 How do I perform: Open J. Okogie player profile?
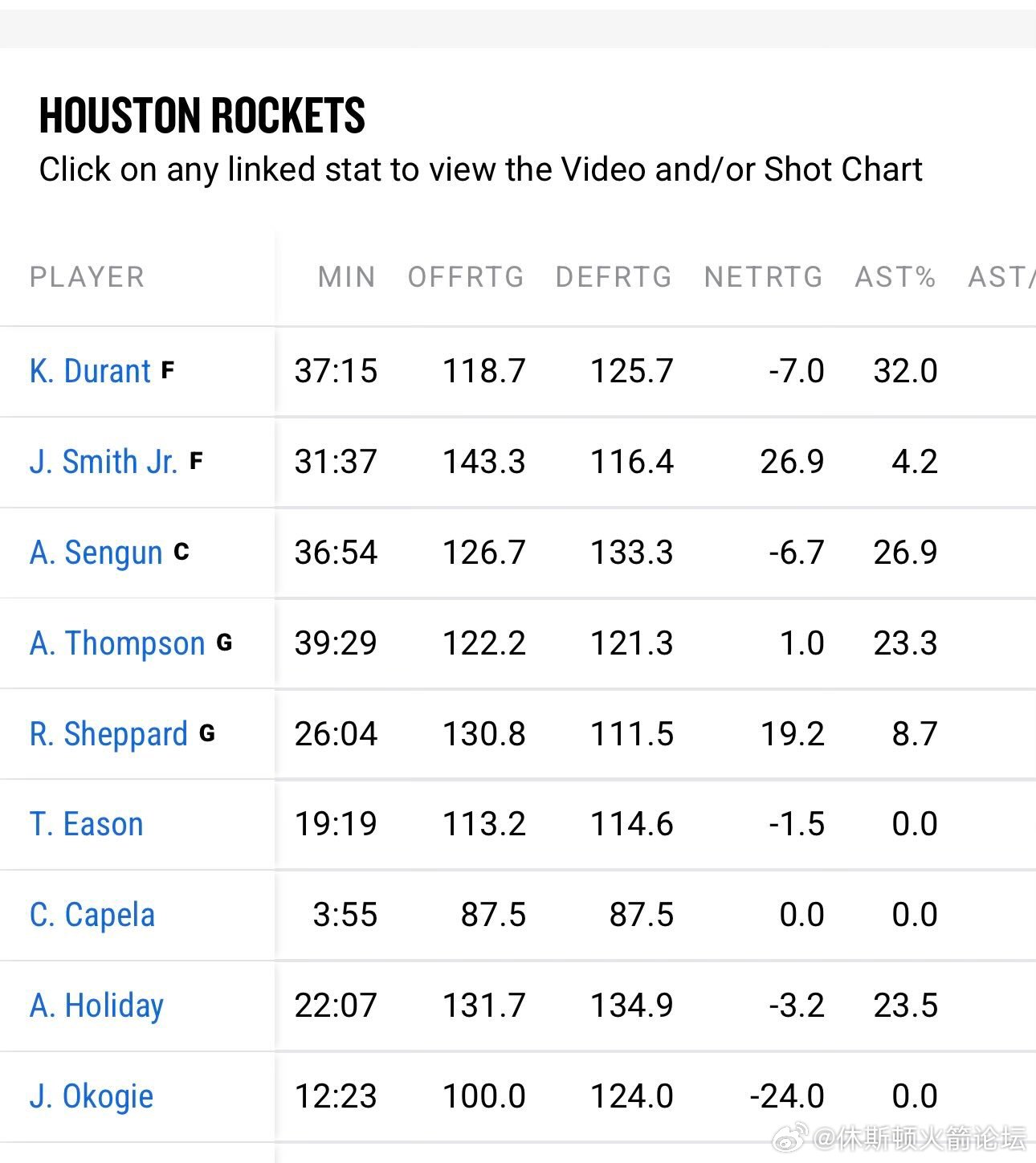tap(91, 1096)
